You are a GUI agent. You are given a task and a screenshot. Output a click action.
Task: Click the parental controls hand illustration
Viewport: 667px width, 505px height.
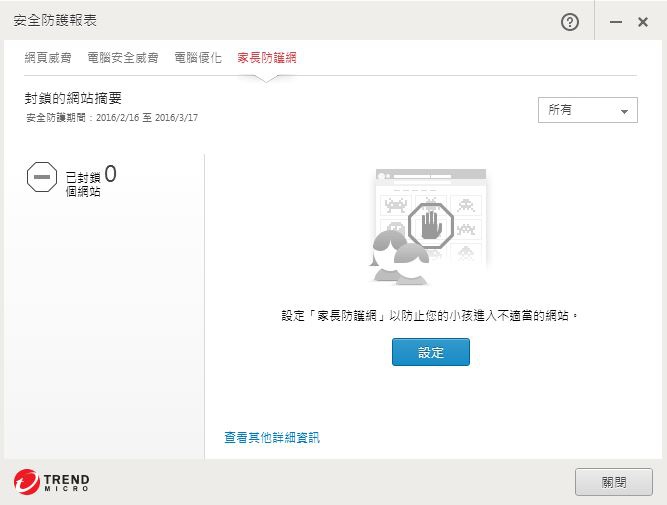pos(429,227)
